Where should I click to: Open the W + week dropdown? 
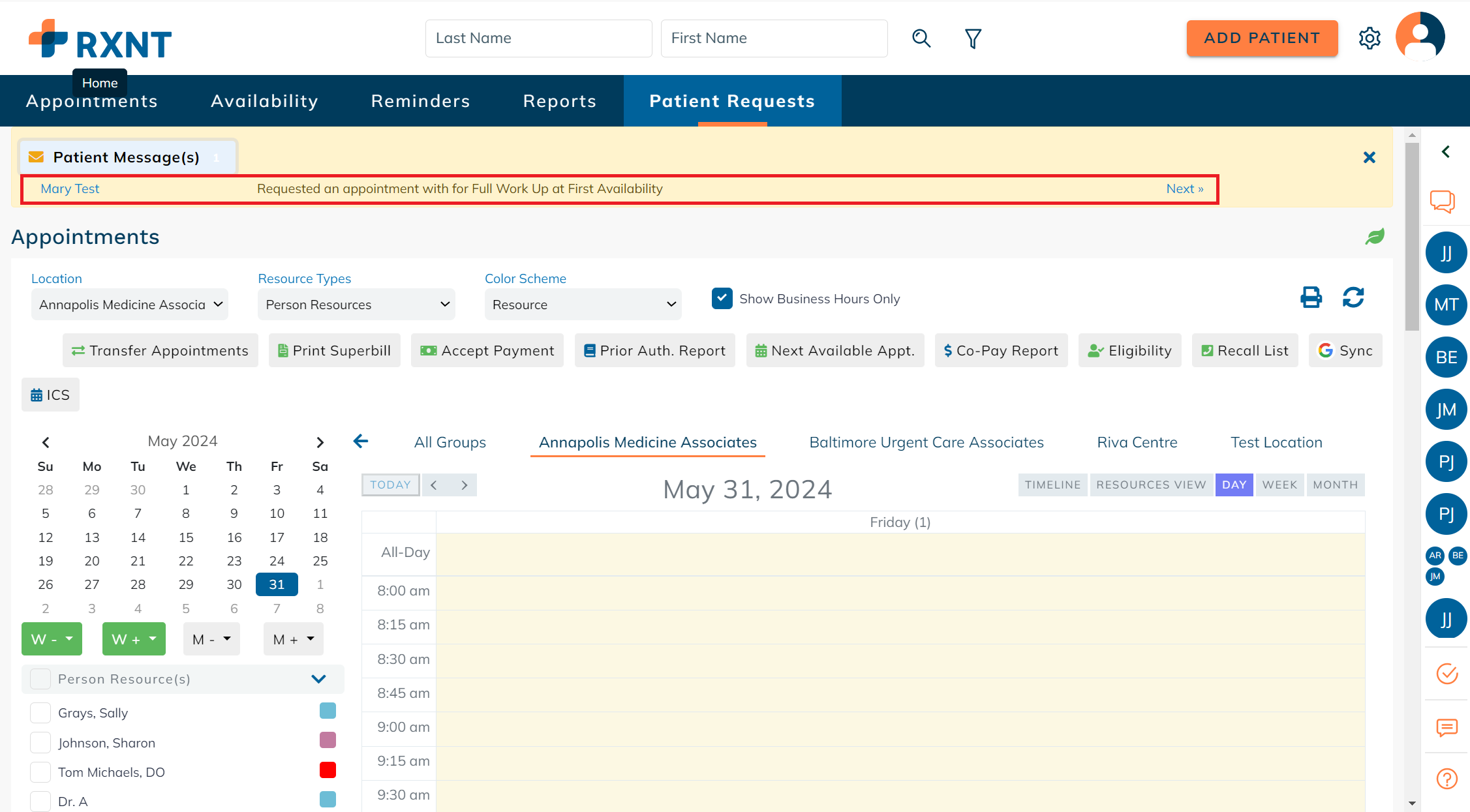tap(134, 639)
